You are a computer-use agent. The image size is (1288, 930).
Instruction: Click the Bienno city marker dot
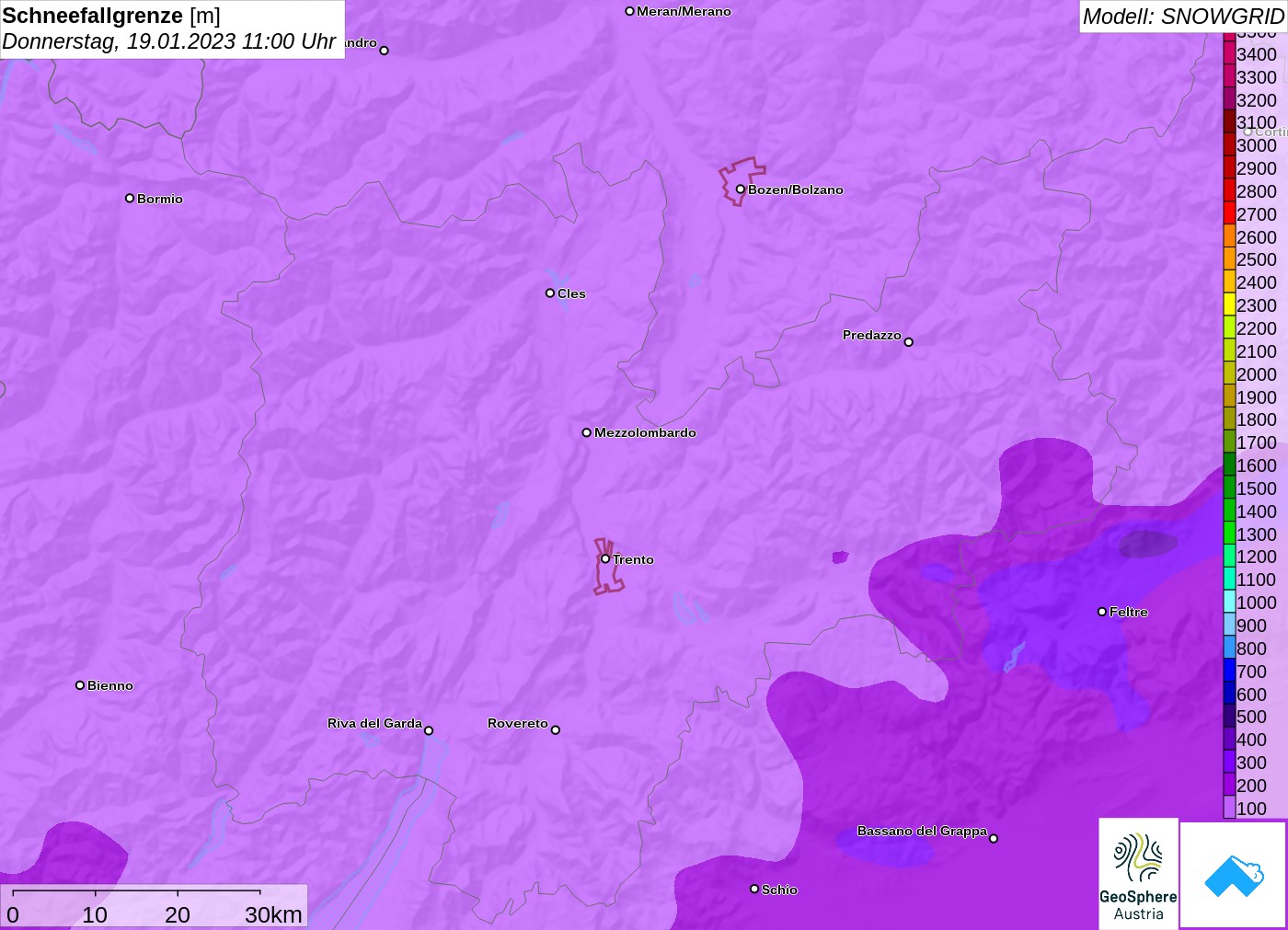pos(80,685)
